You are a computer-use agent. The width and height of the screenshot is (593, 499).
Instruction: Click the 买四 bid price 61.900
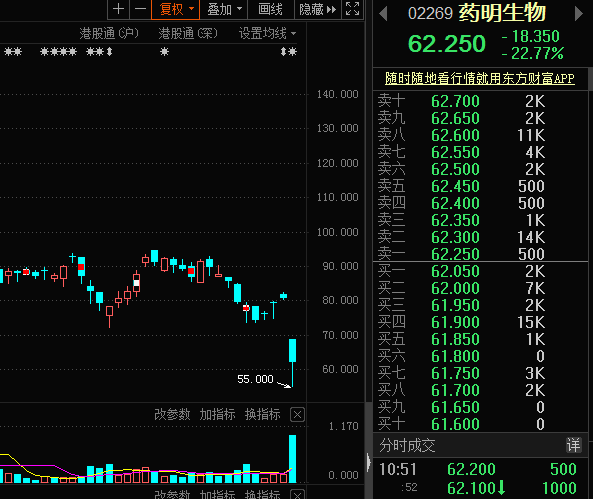tap(455, 322)
